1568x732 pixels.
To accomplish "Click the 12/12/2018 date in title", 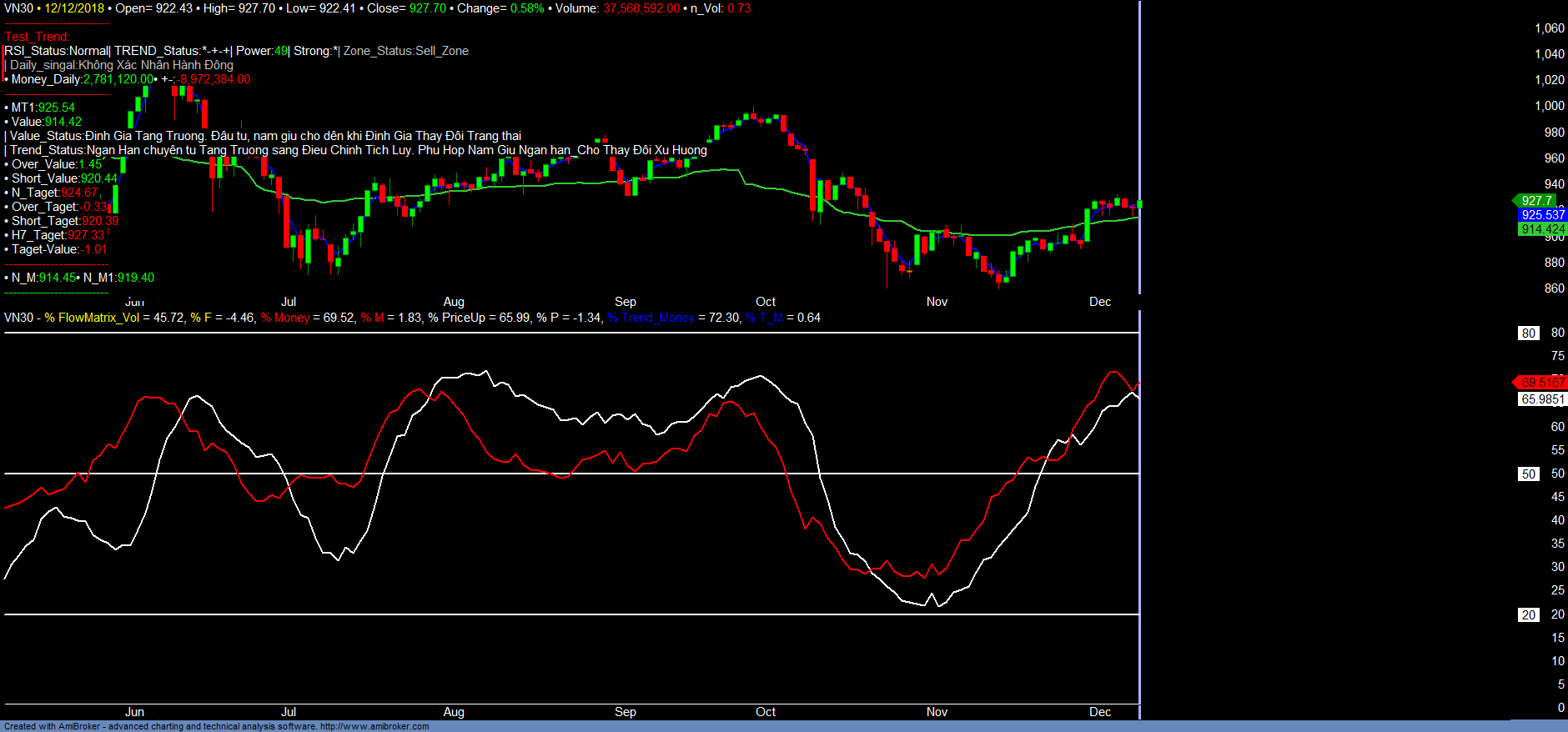I will [74, 8].
